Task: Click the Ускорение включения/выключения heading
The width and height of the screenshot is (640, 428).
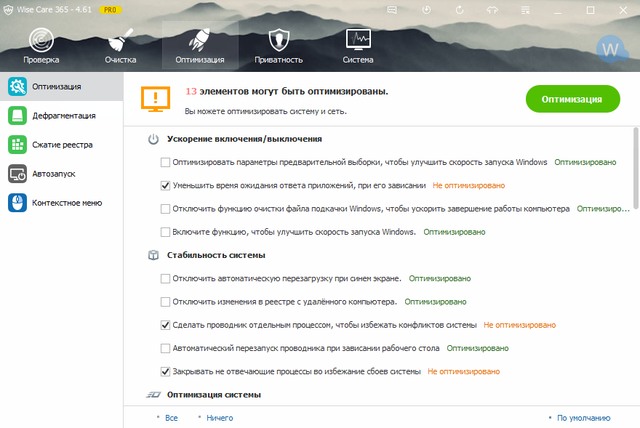Action: coord(244,139)
